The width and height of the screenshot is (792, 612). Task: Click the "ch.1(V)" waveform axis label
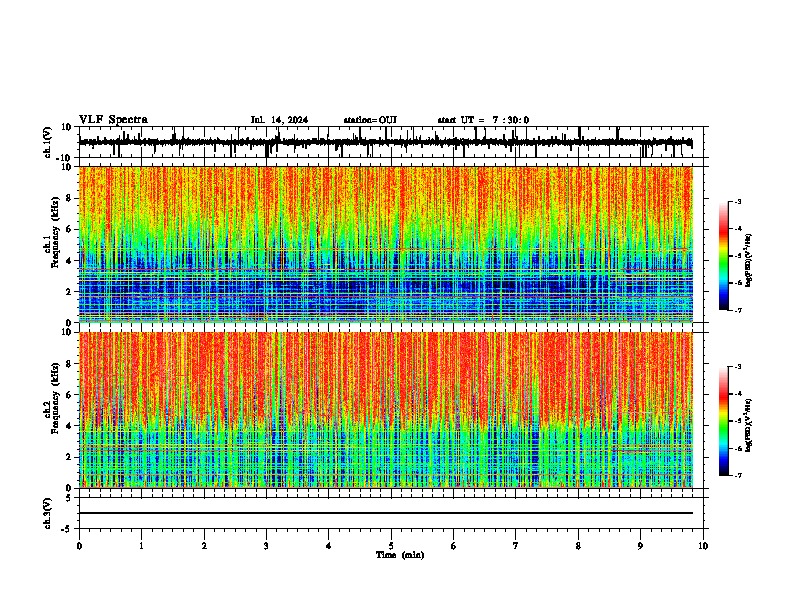[48, 142]
